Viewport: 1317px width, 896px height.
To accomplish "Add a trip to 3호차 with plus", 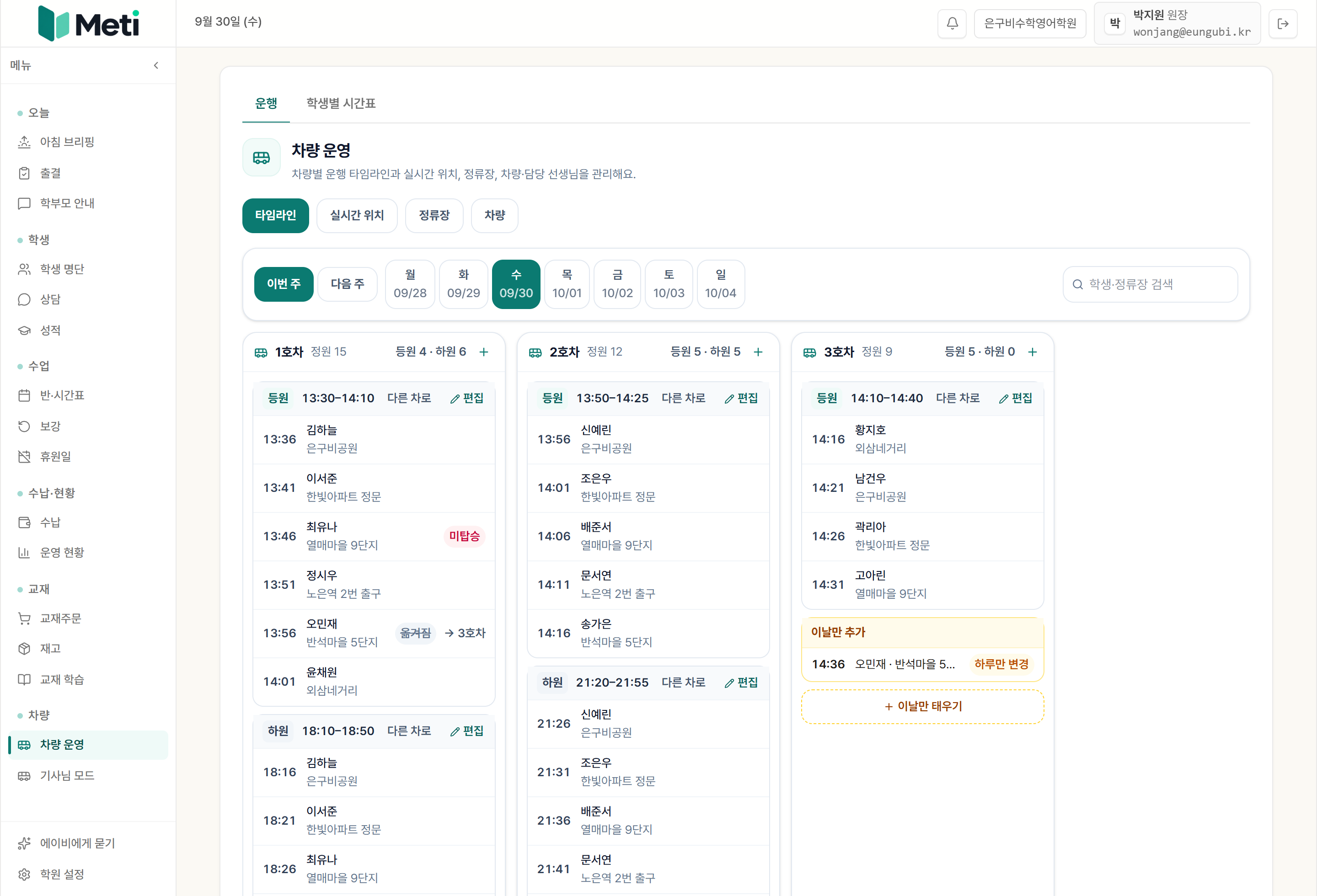I will [1032, 352].
